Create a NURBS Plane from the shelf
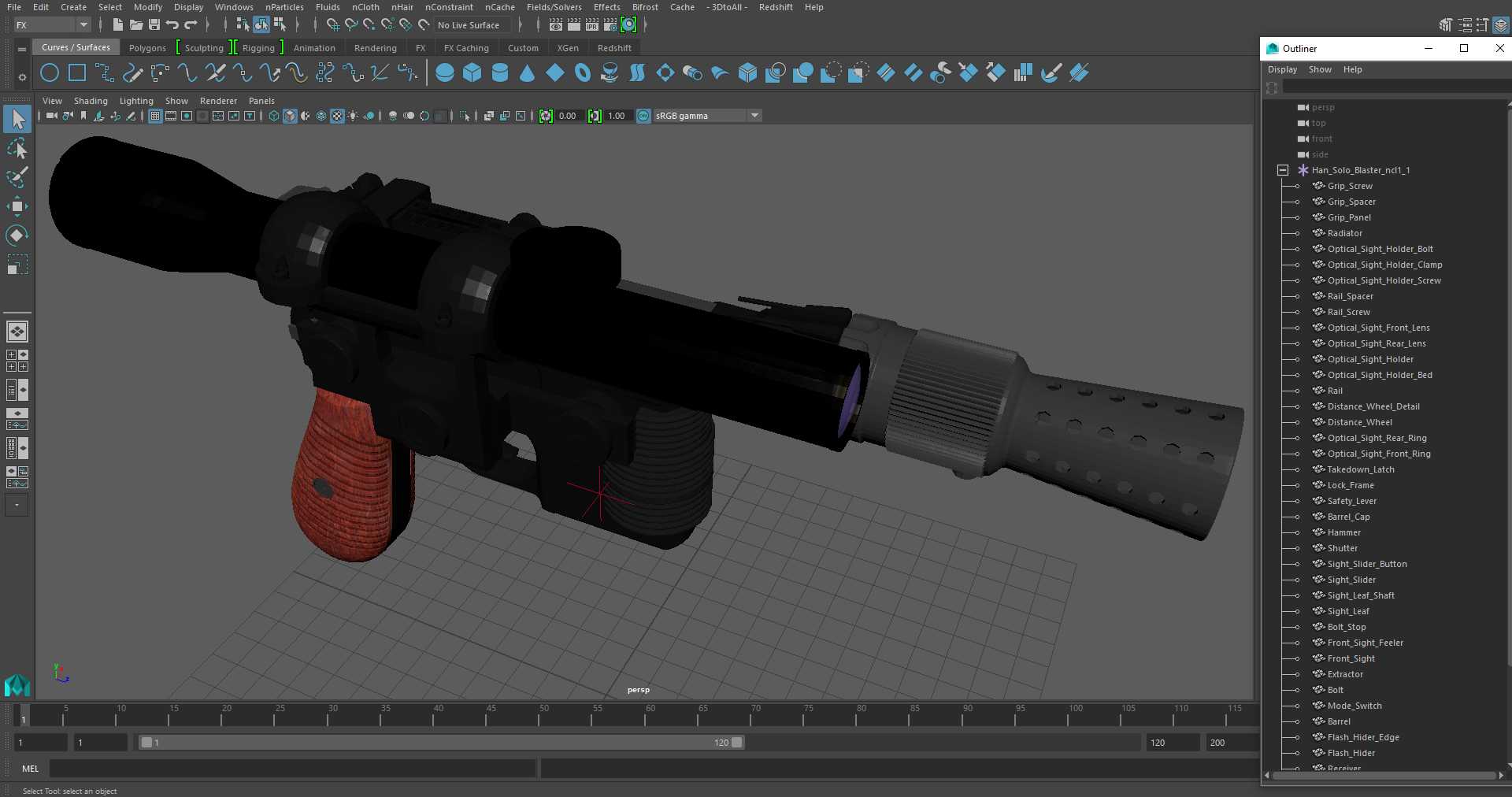Viewport: 1512px width, 797px height. 555,73
